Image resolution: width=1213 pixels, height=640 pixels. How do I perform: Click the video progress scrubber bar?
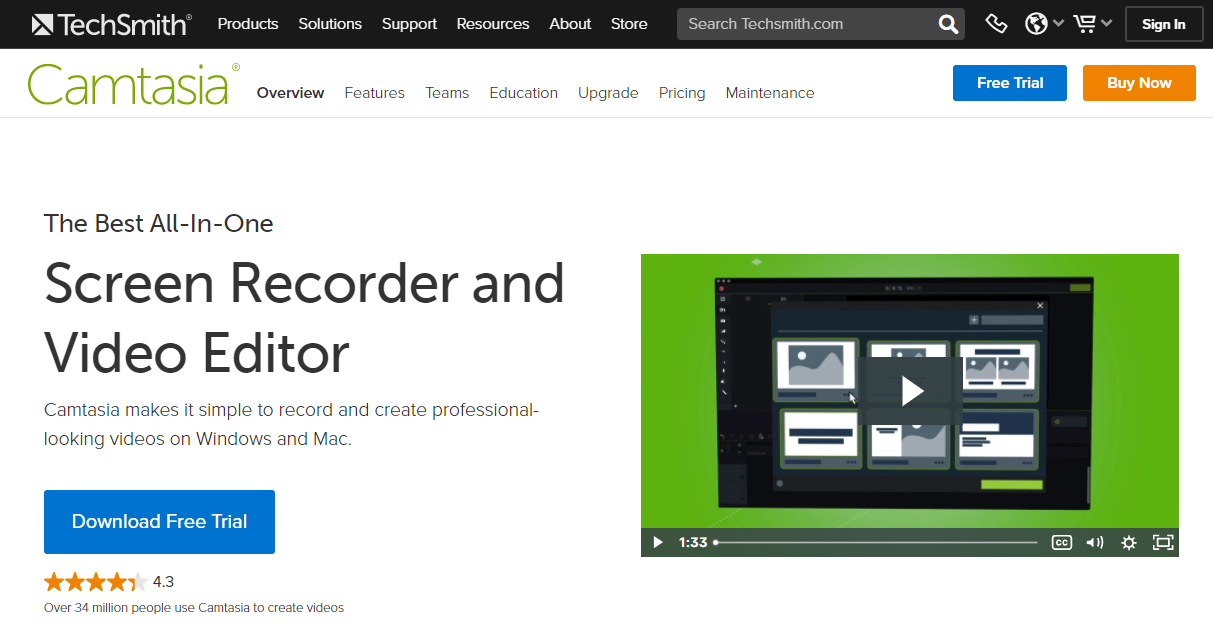tap(876, 543)
